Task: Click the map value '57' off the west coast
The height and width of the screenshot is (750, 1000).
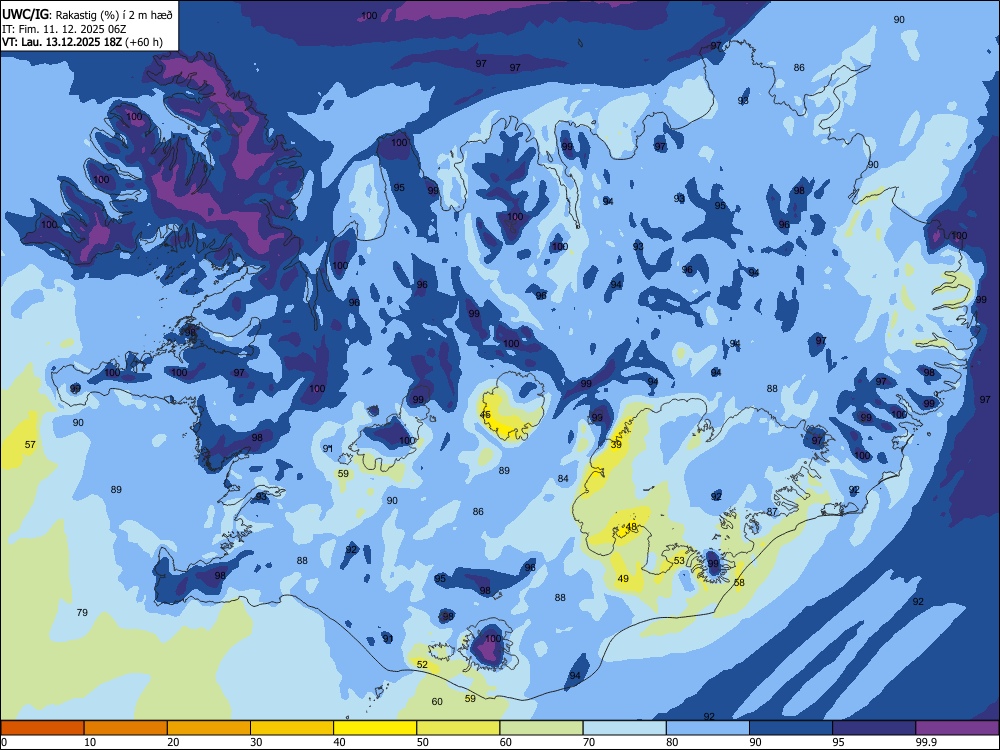Action: 30,445
